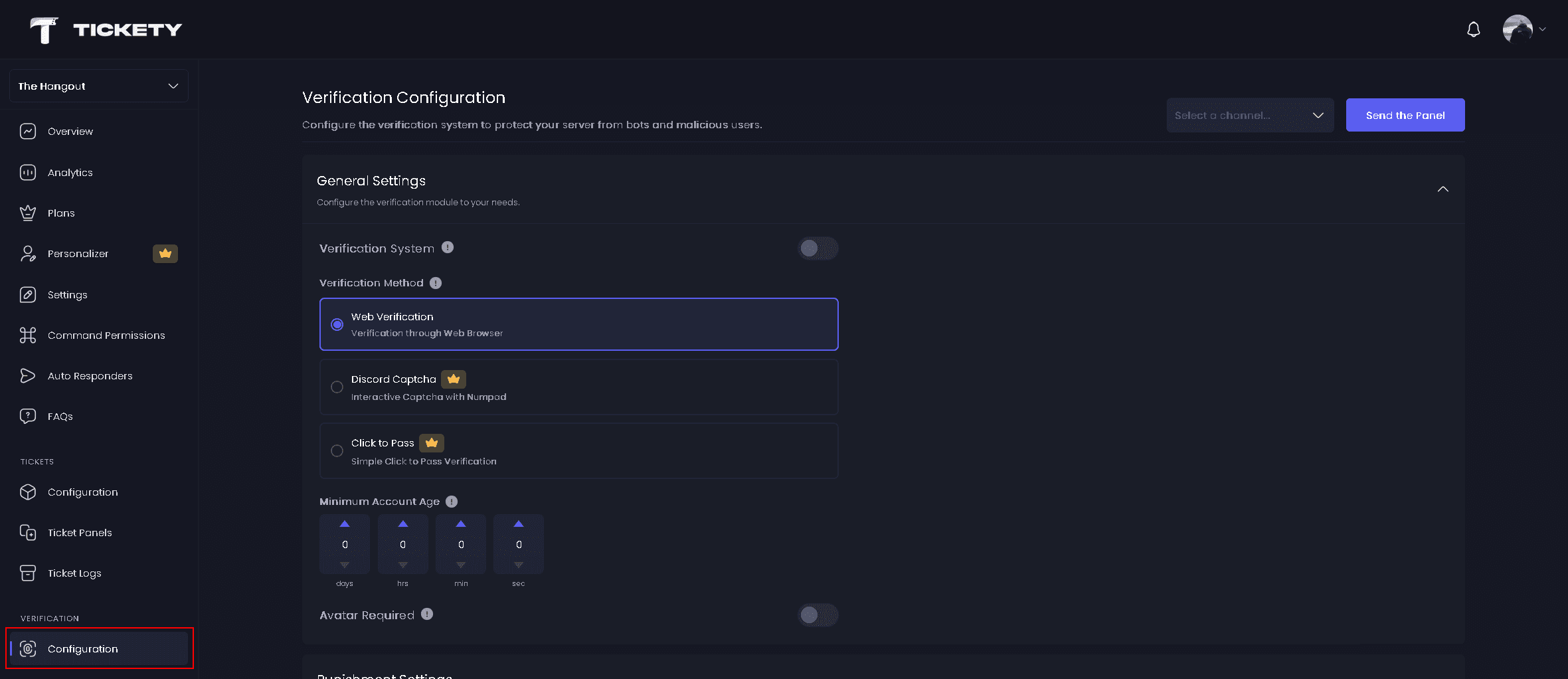Select the Discord Captcha radio option
Image resolution: width=1568 pixels, height=679 pixels.
click(337, 387)
